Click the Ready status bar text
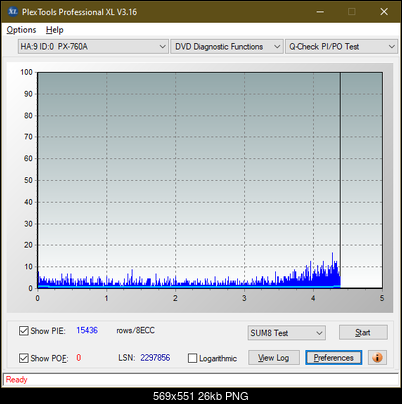Image resolution: width=402 pixels, height=404 pixels. pyautogui.click(x=16, y=380)
